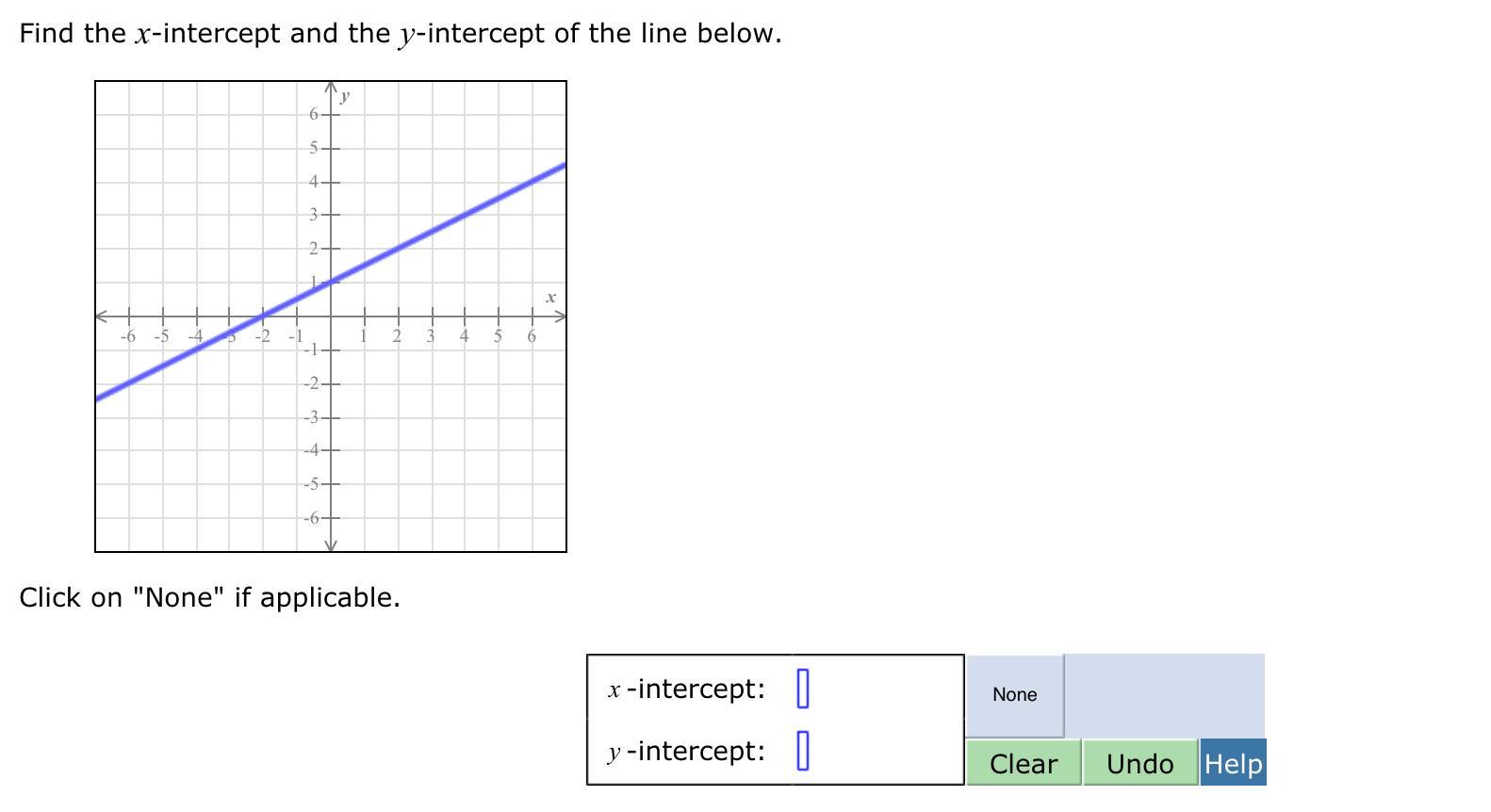The width and height of the screenshot is (1491, 812).
Task: Click the x-intercept answer box
Action: coord(803,688)
